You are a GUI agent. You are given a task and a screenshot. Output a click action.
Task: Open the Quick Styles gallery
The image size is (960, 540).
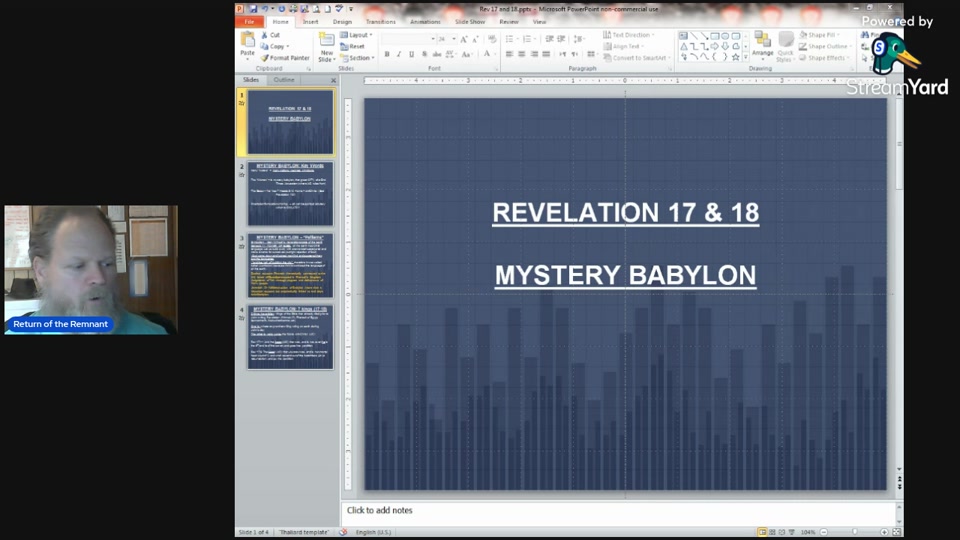(786, 42)
